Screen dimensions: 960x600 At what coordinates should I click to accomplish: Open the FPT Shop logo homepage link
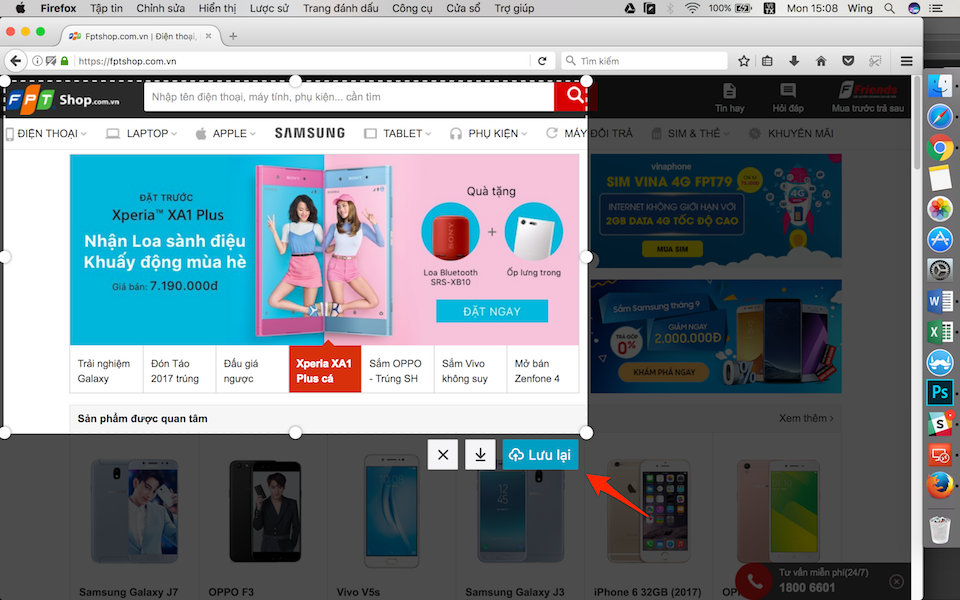64,99
